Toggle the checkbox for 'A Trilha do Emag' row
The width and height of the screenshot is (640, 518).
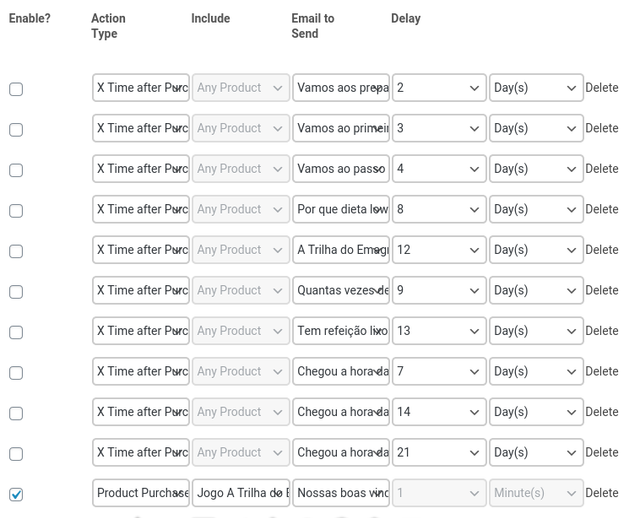[x=16, y=251]
